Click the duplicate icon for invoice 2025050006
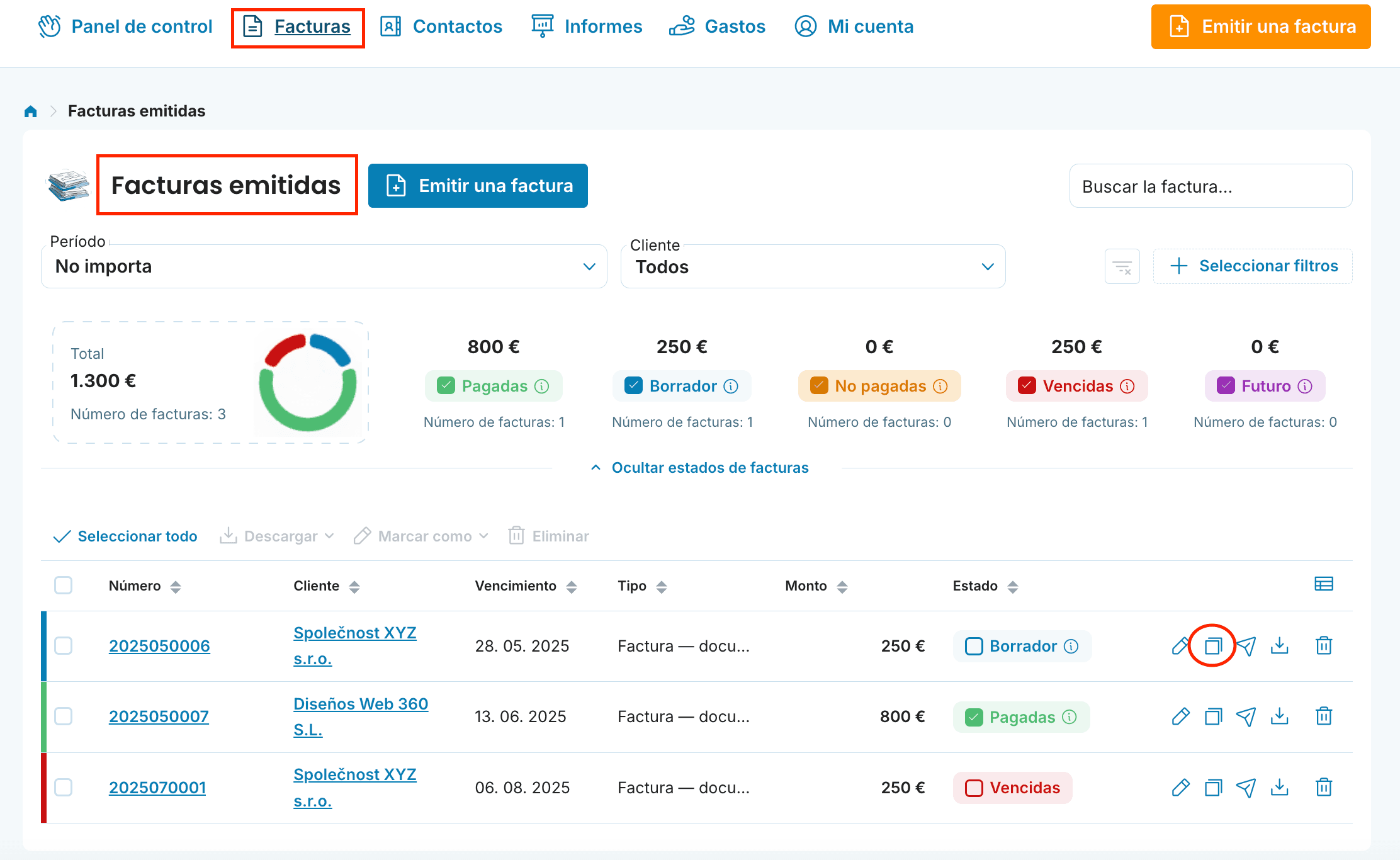 coord(1212,646)
